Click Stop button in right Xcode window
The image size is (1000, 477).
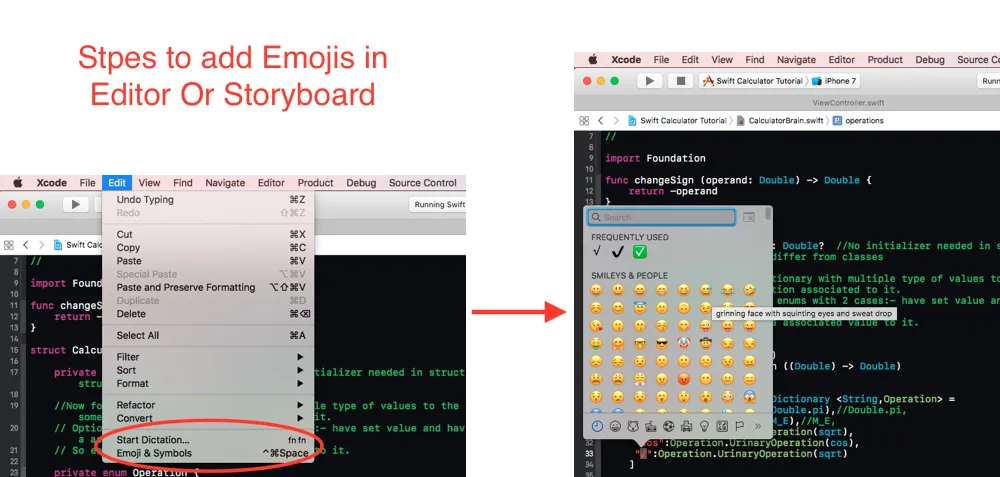(x=680, y=81)
